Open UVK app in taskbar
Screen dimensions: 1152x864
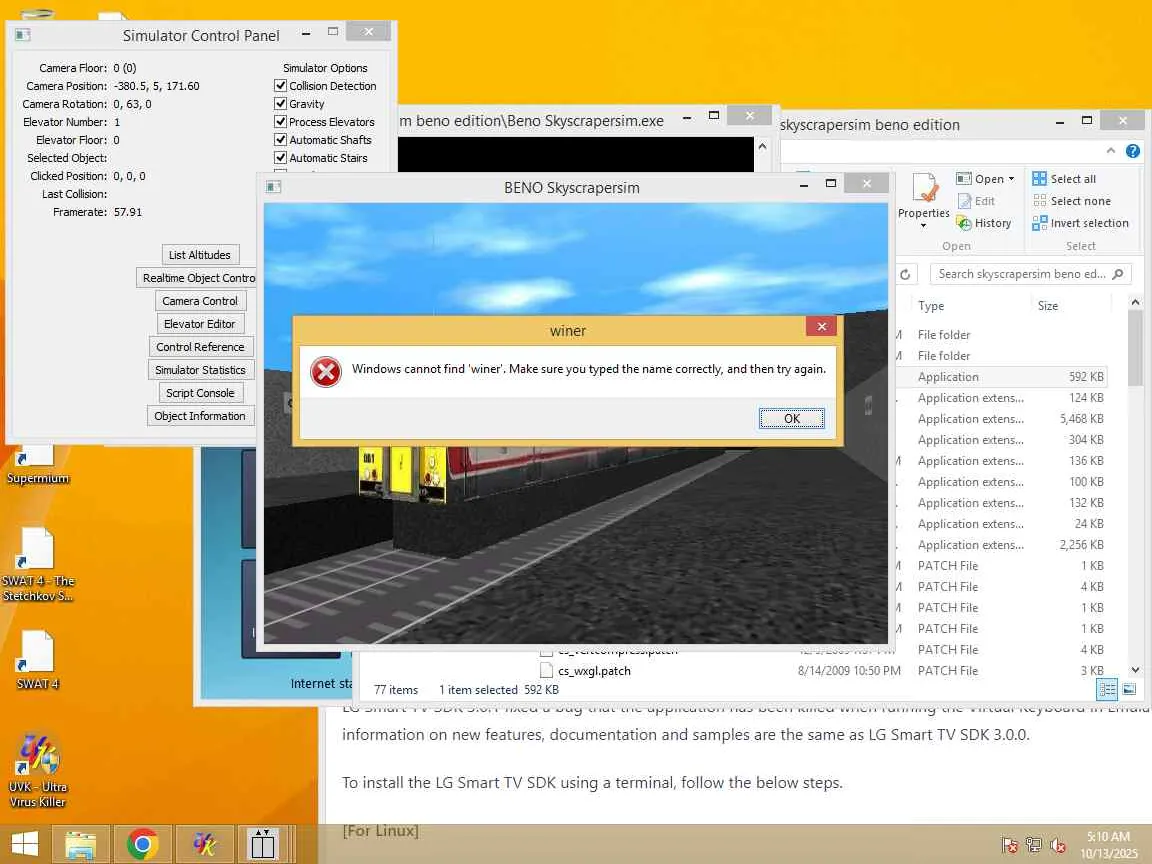click(204, 844)
